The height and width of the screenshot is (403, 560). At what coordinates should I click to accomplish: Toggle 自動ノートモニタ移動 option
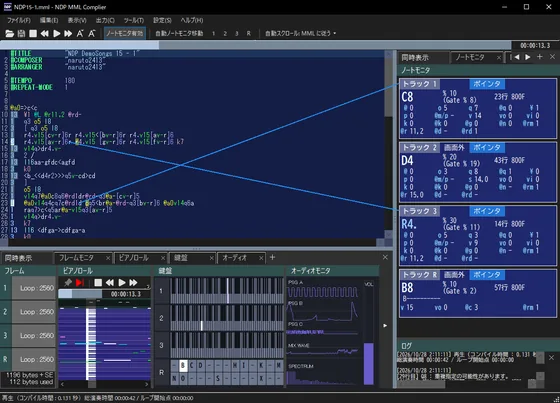click(x=179, y=34)
